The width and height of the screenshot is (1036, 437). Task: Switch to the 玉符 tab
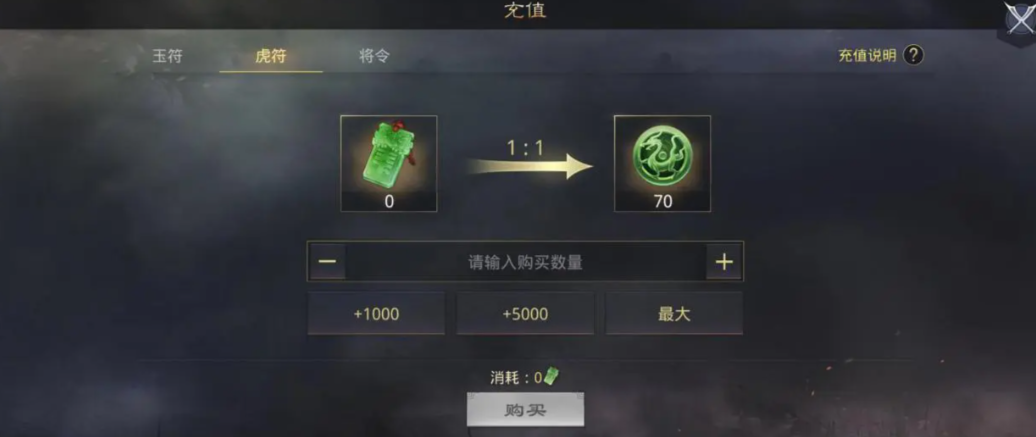click(x=167, y=56)
